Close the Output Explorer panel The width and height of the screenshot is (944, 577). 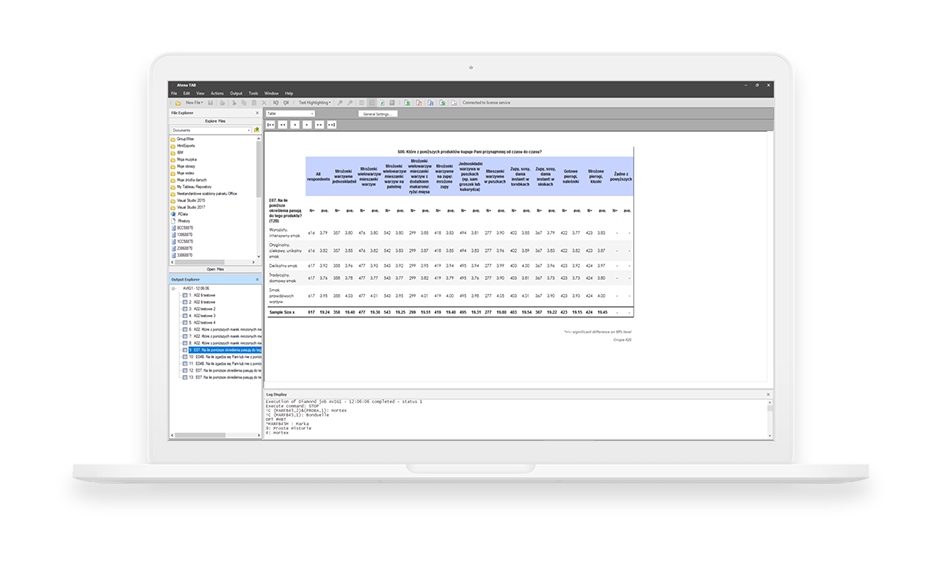tap(259, 278)
